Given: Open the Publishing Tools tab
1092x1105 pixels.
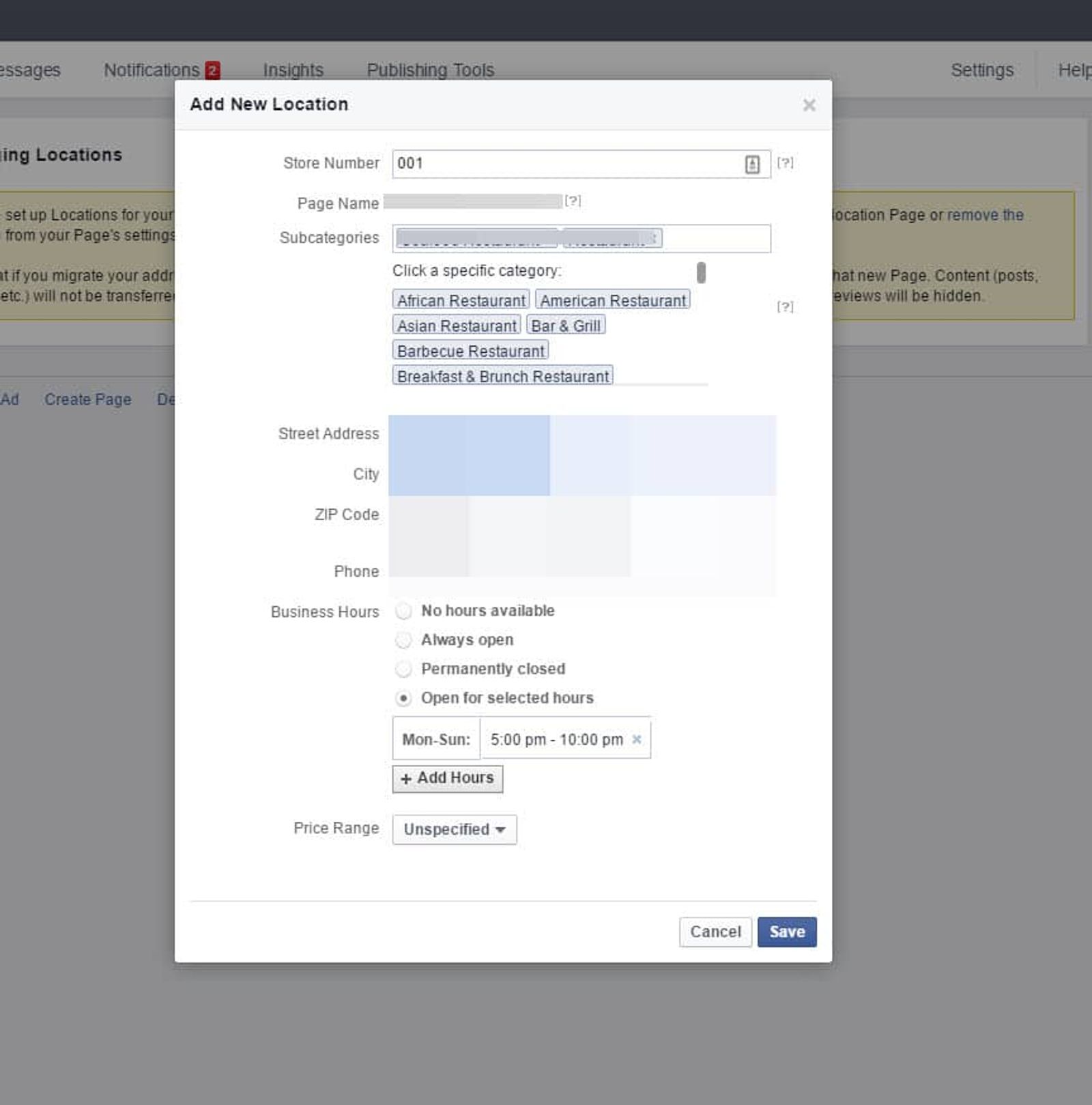Looking at the screenshot, I should pos(431,70).
